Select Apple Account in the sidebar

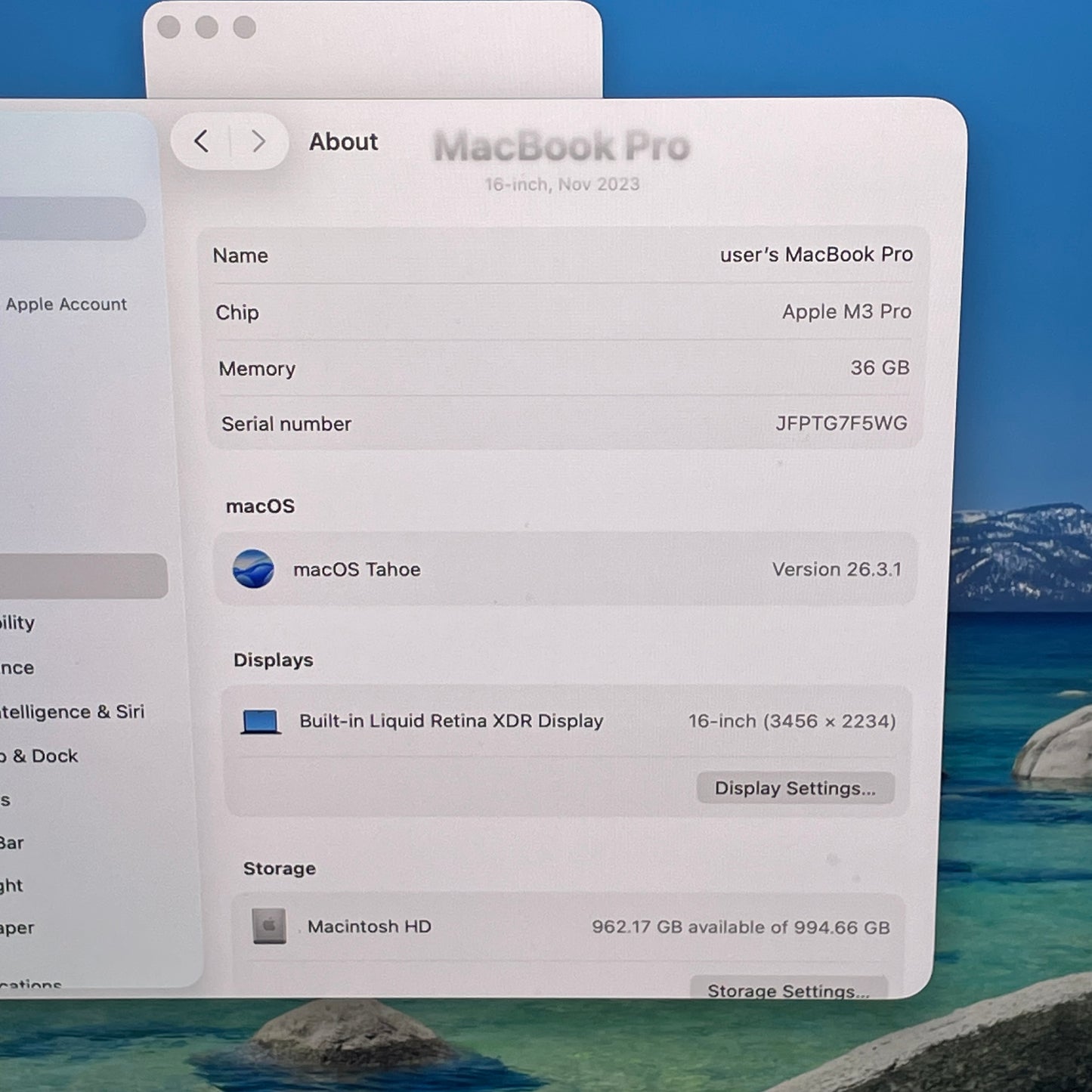pos(67,305)
